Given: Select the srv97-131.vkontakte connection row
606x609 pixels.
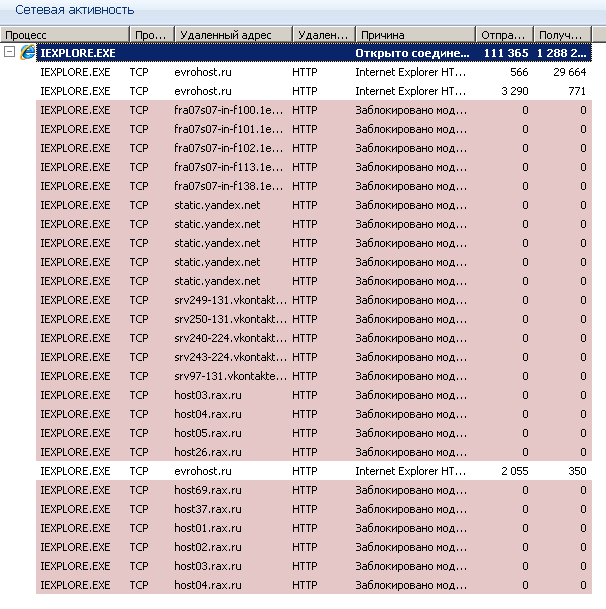Looking at the screenshot, I should click(x=230, y=376).
